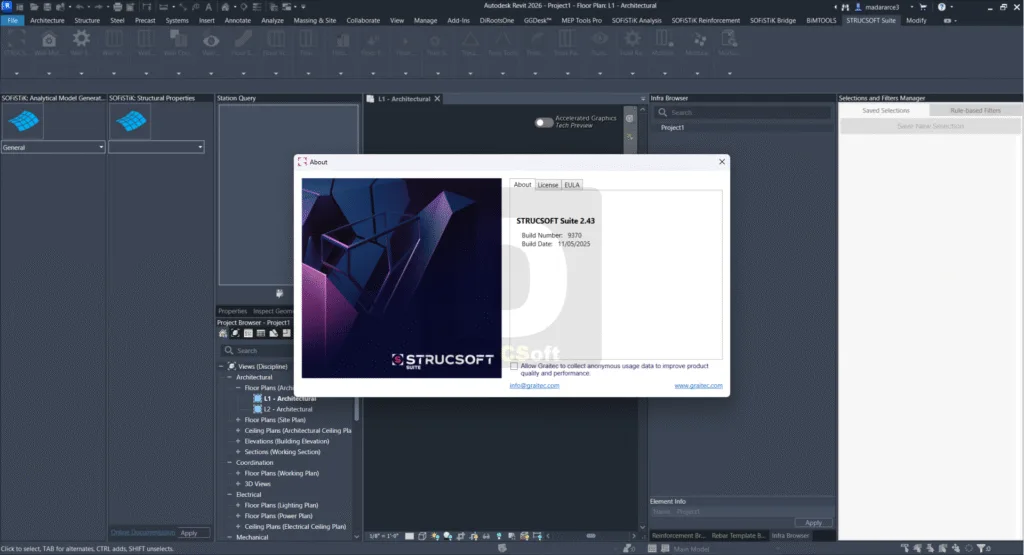
Task: Click the dimmed eye ribbon icon
Action: click(x=210, y=40)
